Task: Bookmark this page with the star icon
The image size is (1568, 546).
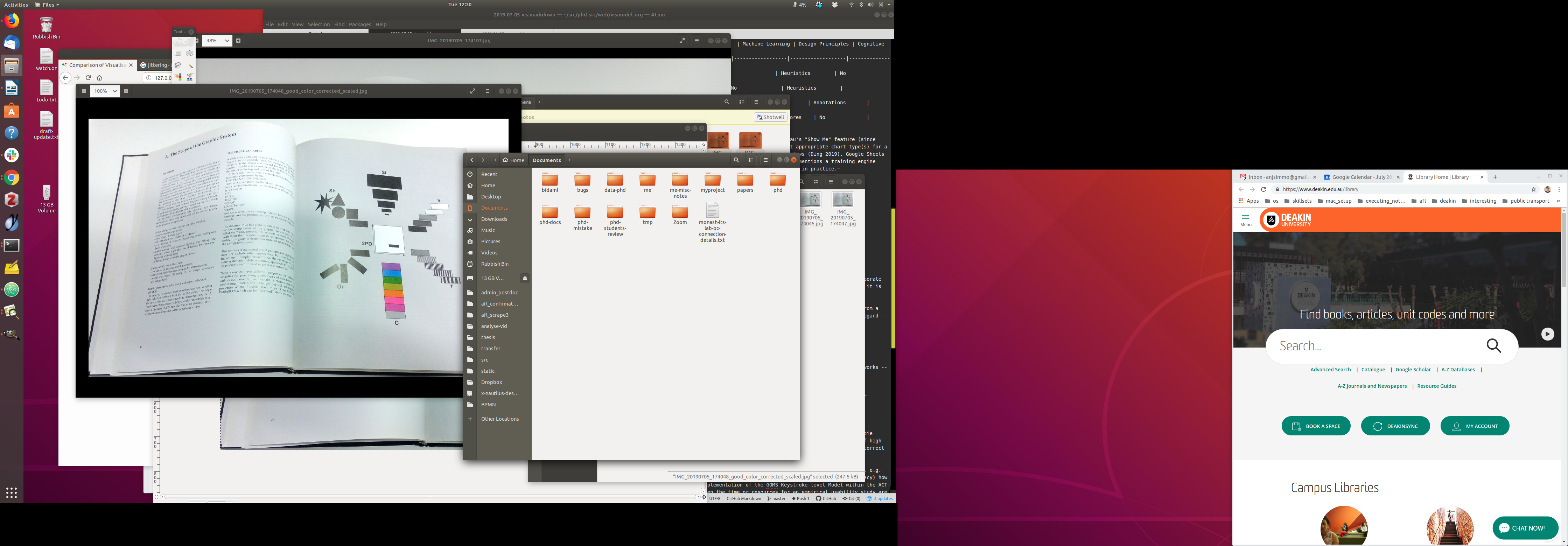Action: (1533, 189)
